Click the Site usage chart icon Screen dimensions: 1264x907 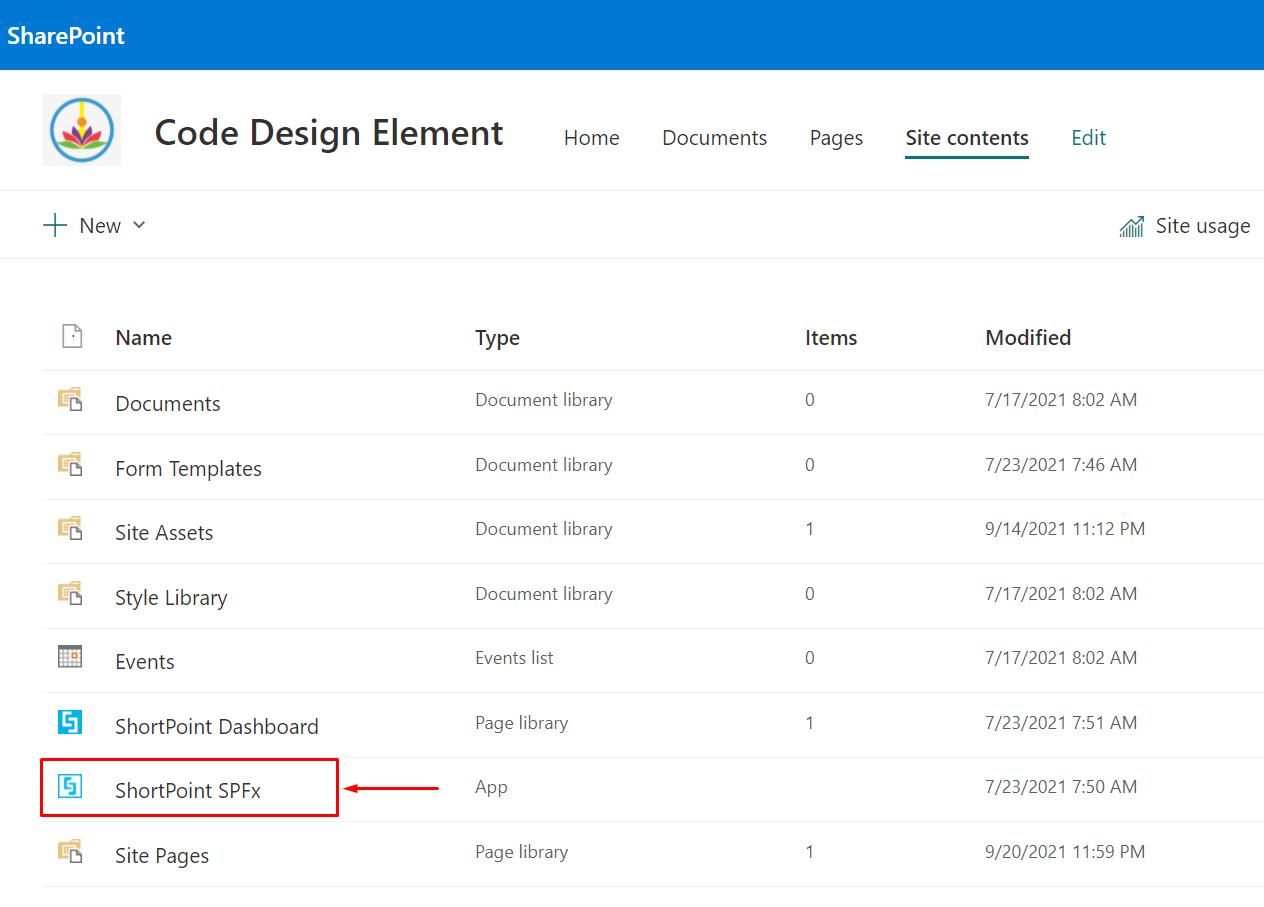1132,226
